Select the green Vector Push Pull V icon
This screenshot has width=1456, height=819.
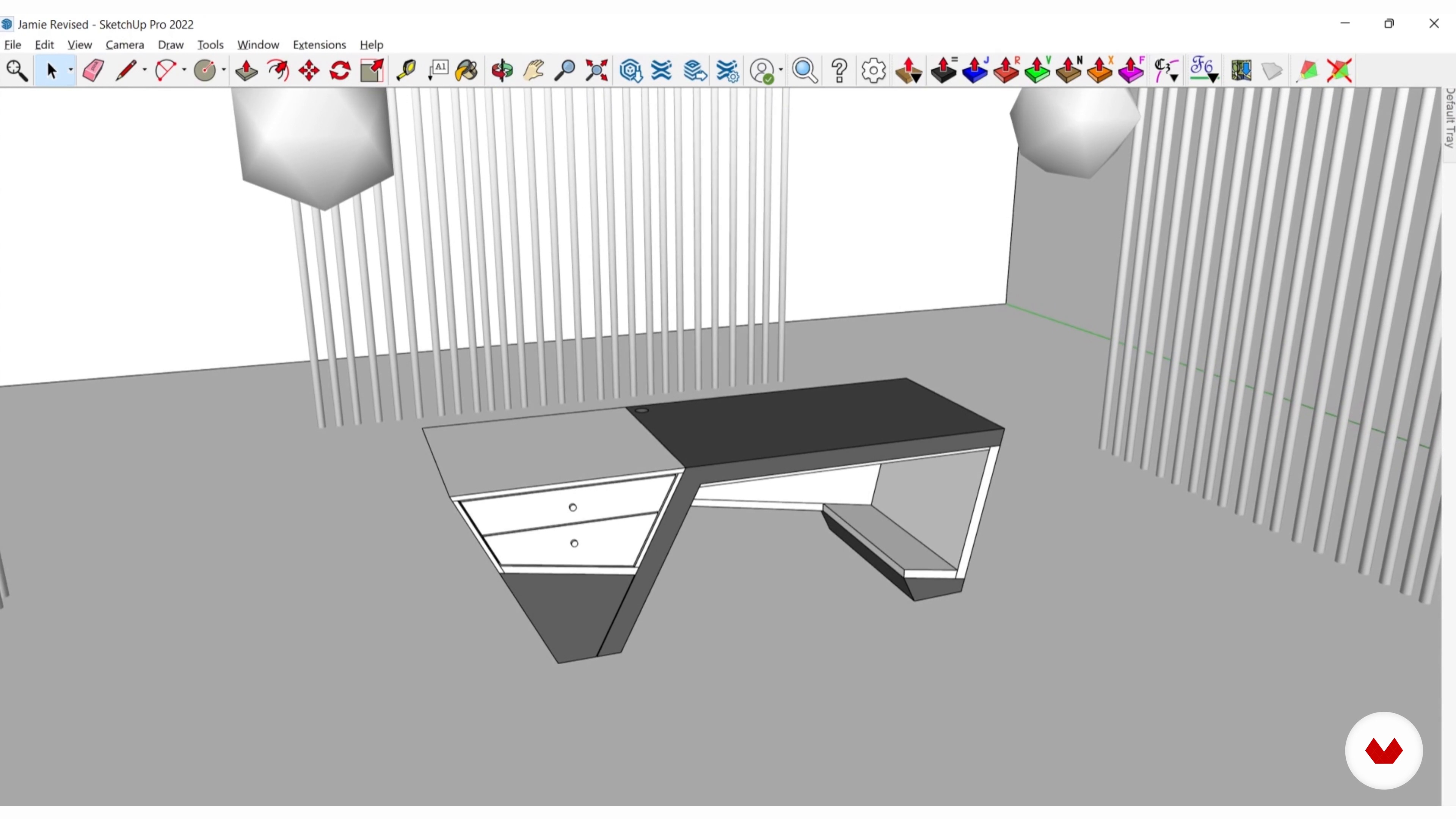point(1037,71)
